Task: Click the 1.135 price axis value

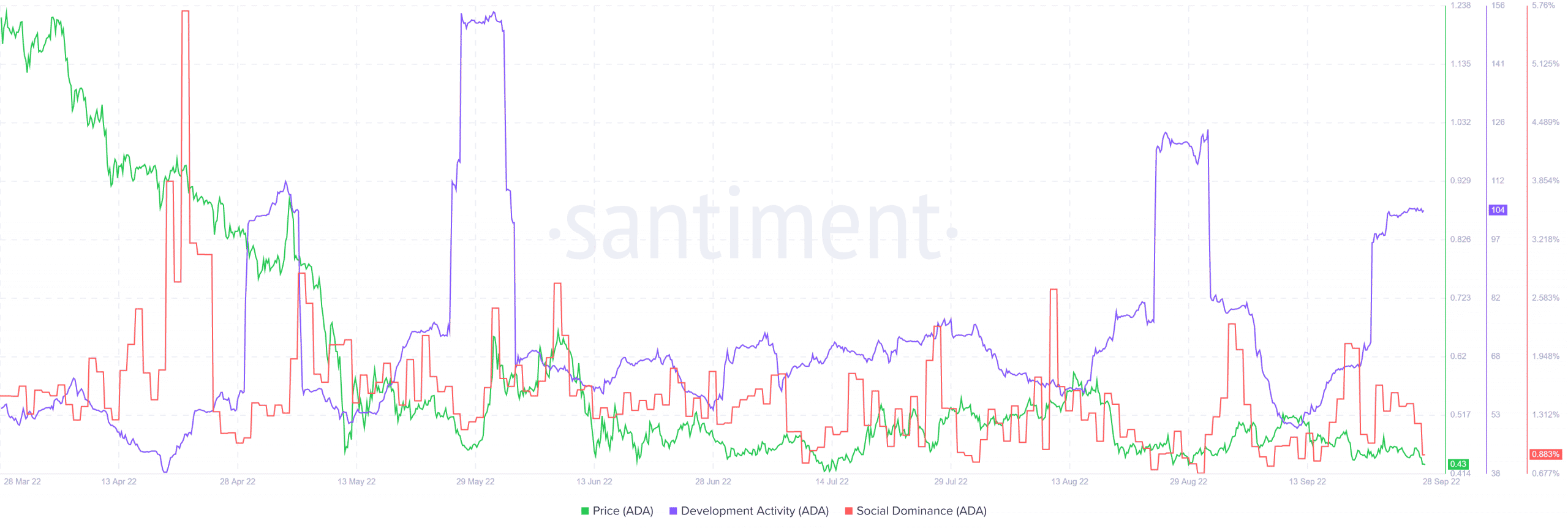Action: pyautogui.click(x=1460, y=64)
